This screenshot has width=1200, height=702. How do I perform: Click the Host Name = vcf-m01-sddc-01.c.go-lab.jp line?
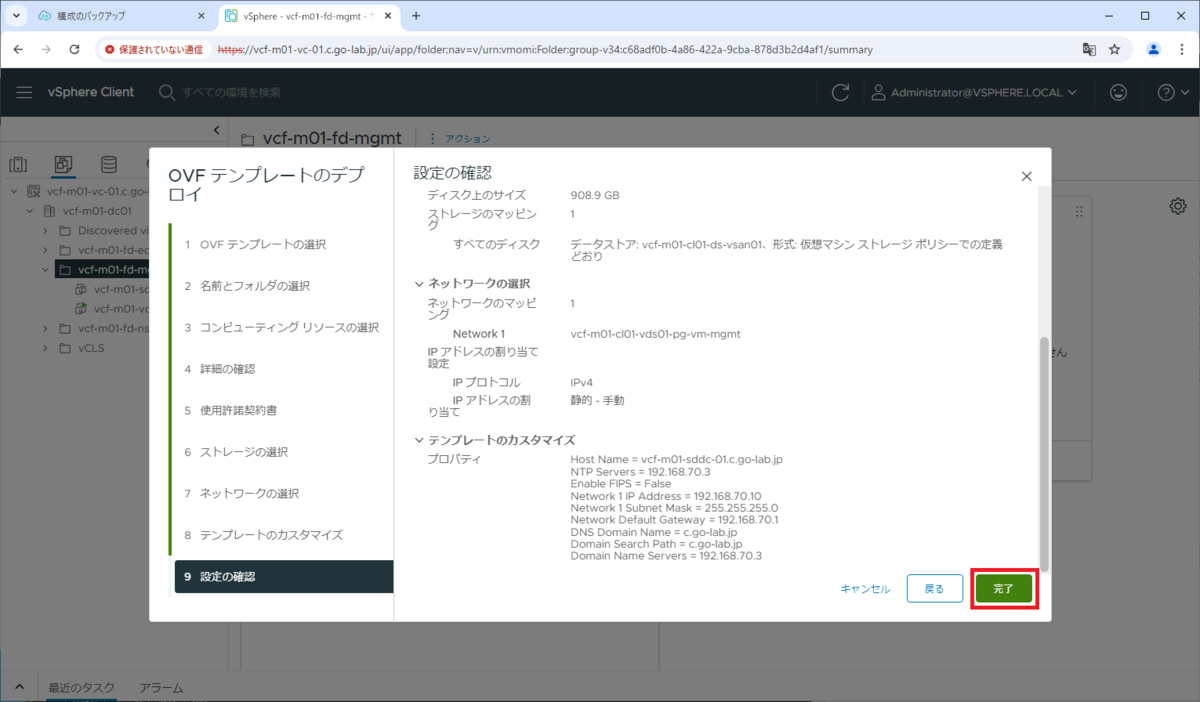676,459
